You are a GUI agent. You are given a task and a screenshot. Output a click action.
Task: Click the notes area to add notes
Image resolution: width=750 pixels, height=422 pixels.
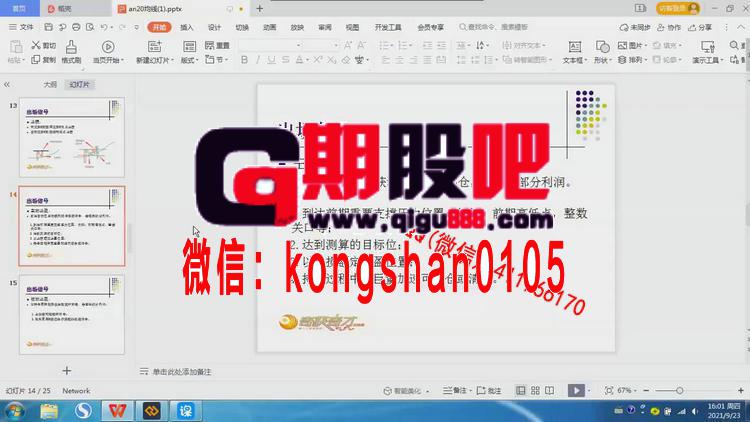click(182, 372)
